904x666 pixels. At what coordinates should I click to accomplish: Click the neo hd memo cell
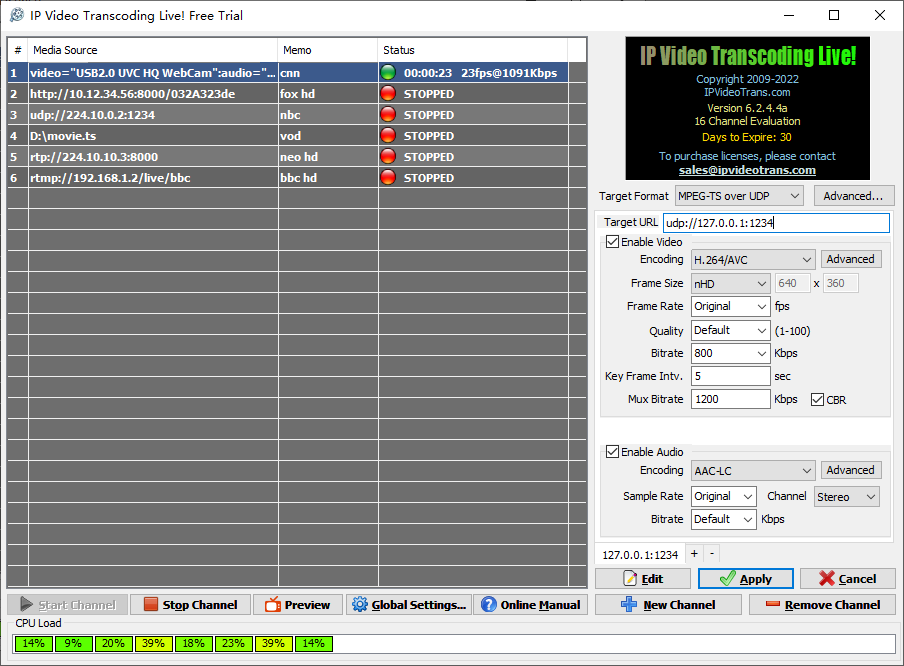click(x=328, y=157)
